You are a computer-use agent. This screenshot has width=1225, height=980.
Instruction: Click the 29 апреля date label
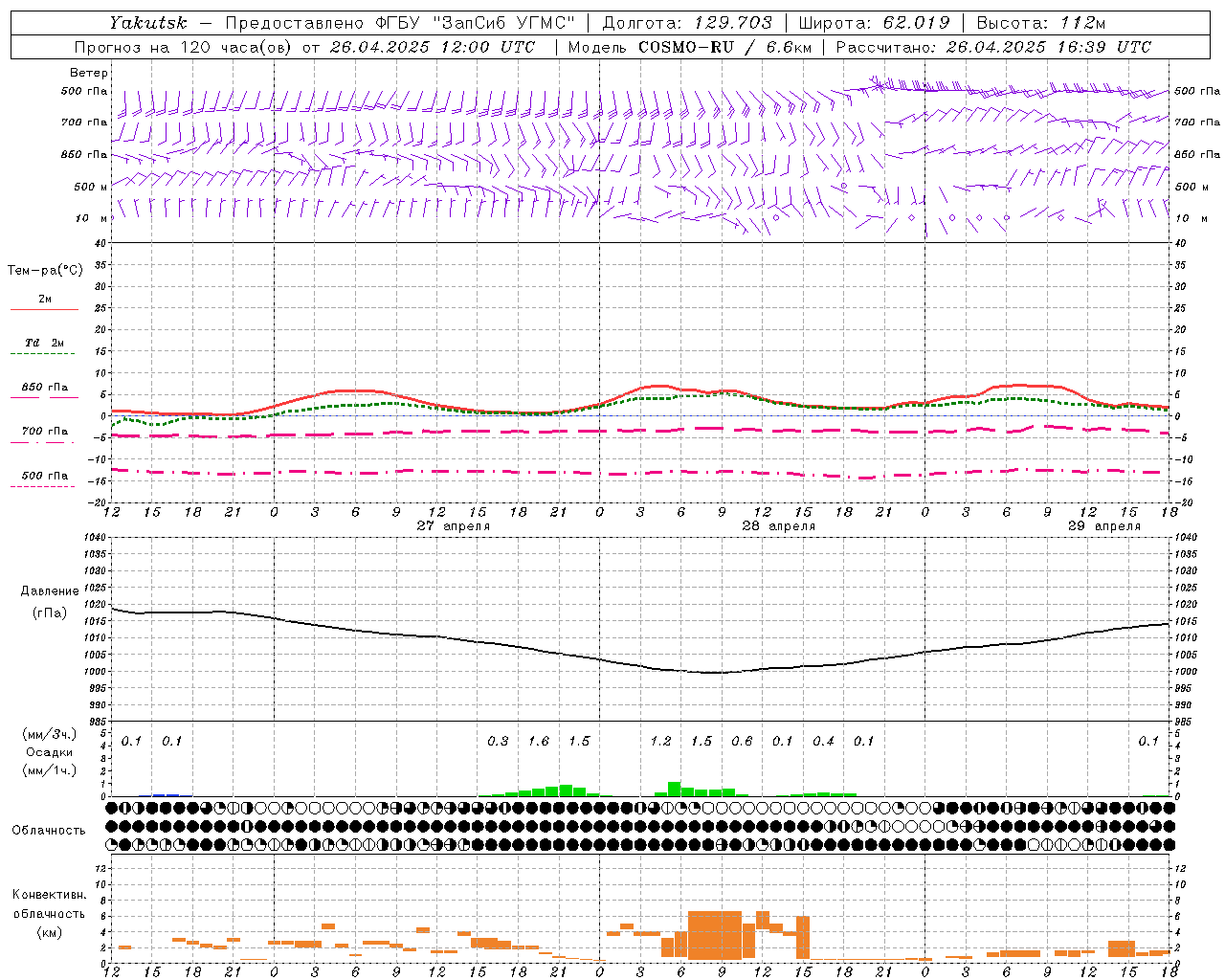[1103, 526]
